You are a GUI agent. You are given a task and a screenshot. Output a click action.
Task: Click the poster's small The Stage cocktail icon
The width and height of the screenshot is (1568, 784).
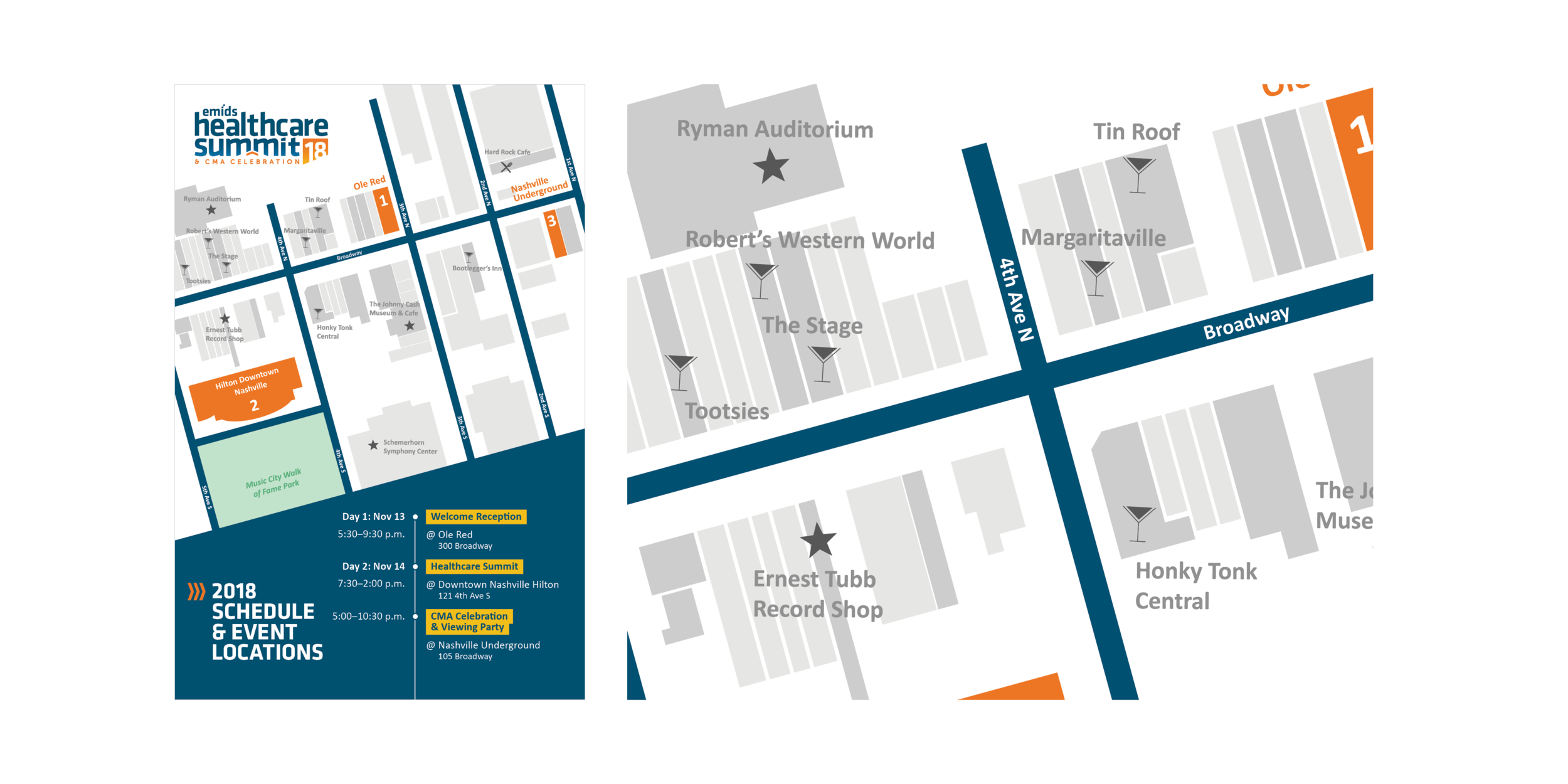click(227, 267)
